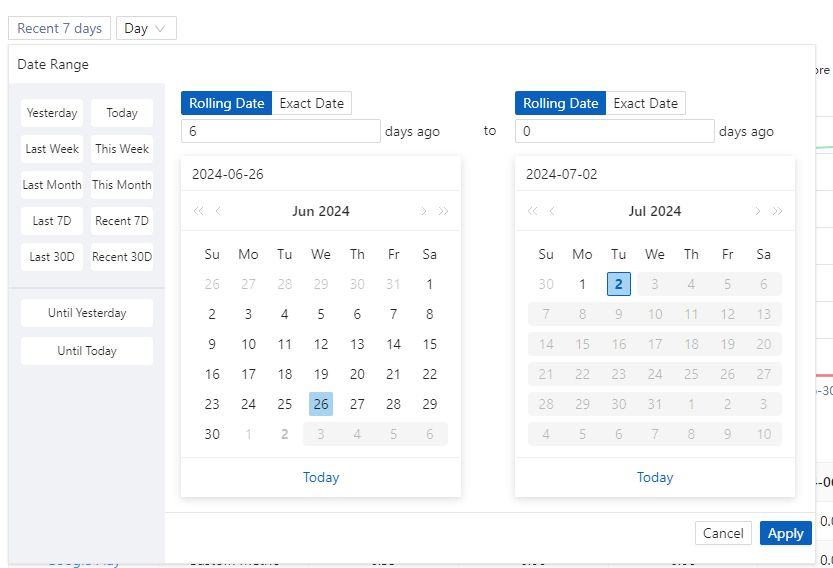Viewport: 833px width, 568px height.
Task: Click Today link under the June calendar
Action: (x=321, y=477)
